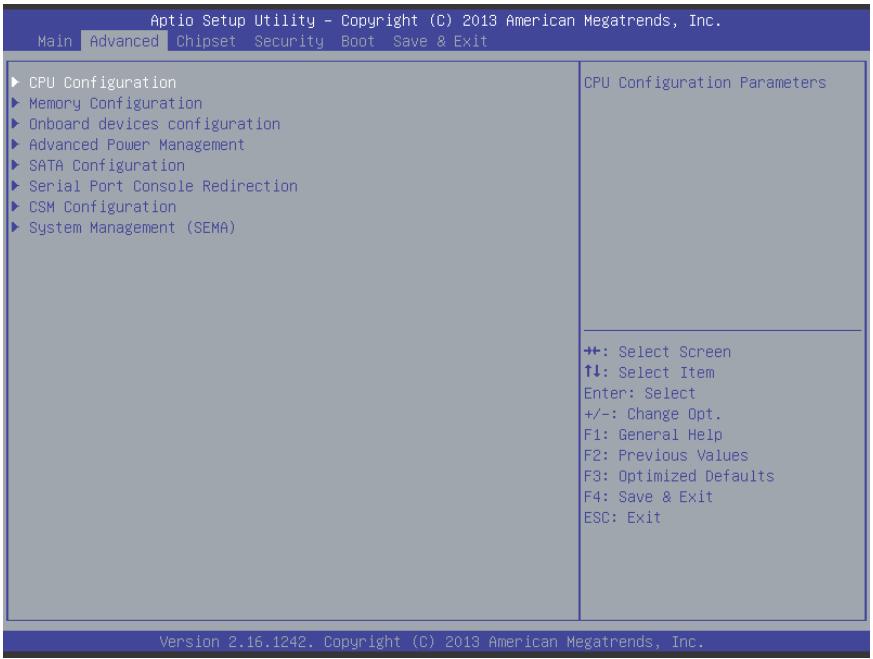Open System Management (SEMA) entry

point(133,228)
